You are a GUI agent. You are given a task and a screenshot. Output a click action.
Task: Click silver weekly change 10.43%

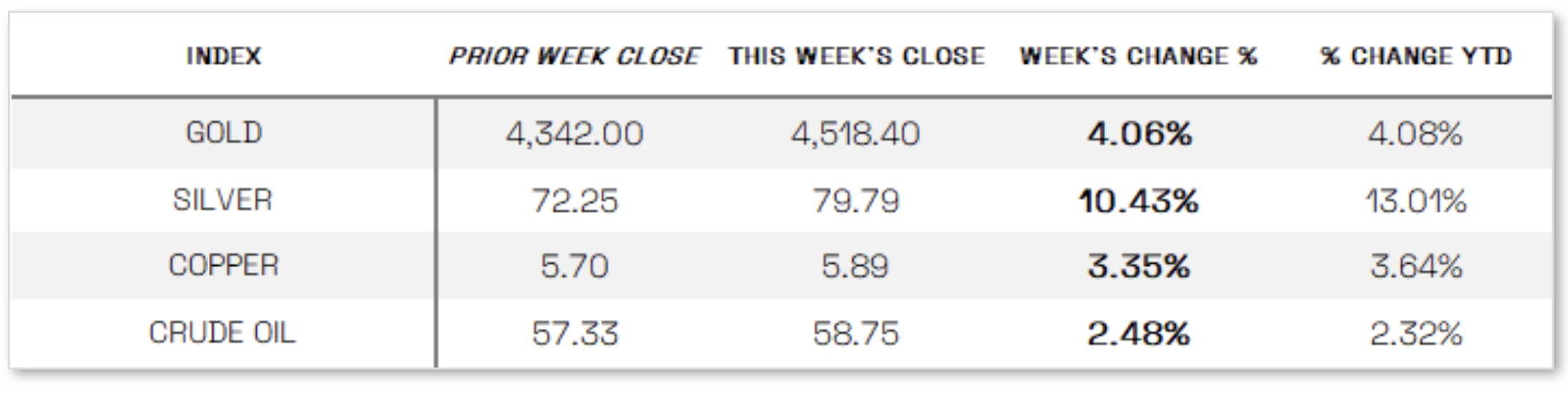pyautogui.click(x=1138, y=201)
